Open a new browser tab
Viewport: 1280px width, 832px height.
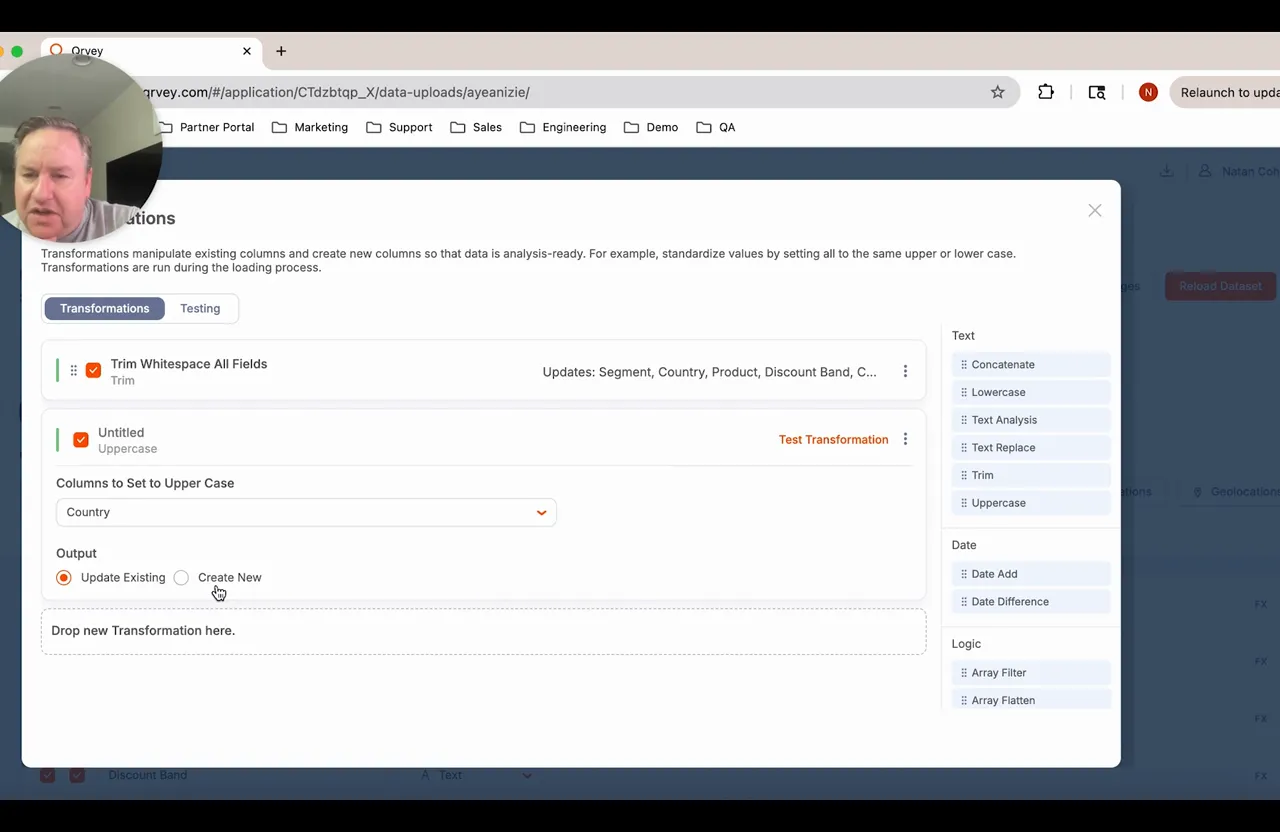click(x=281, y=51)
